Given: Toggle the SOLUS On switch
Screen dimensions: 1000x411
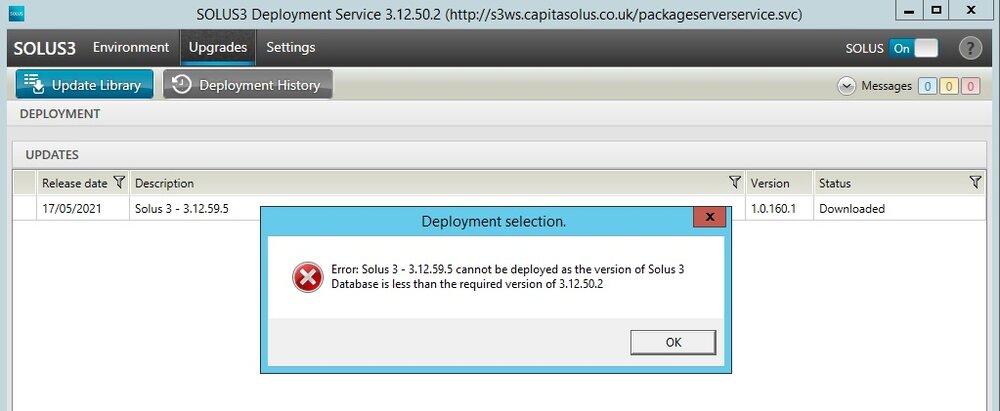Looking at the screenshot, I should [x=914, y=49].
